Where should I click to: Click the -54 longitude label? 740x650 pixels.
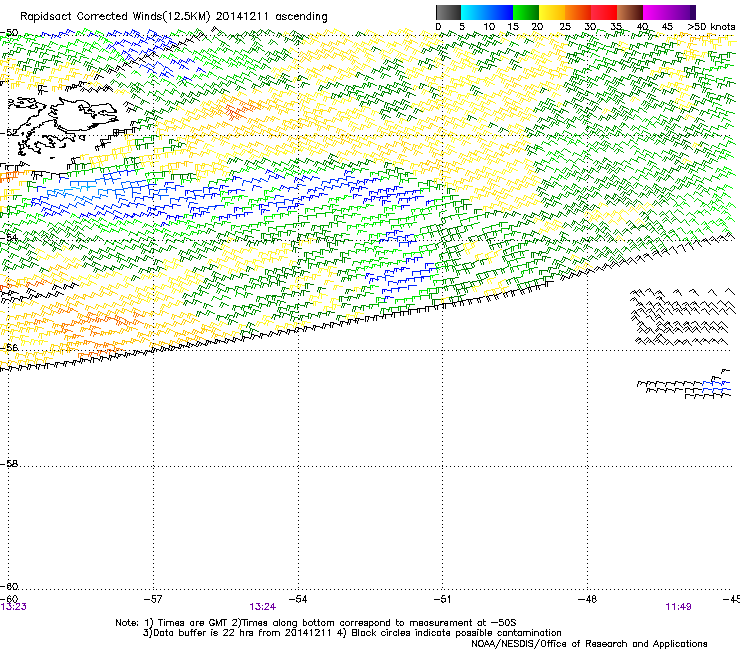(298, 599)
